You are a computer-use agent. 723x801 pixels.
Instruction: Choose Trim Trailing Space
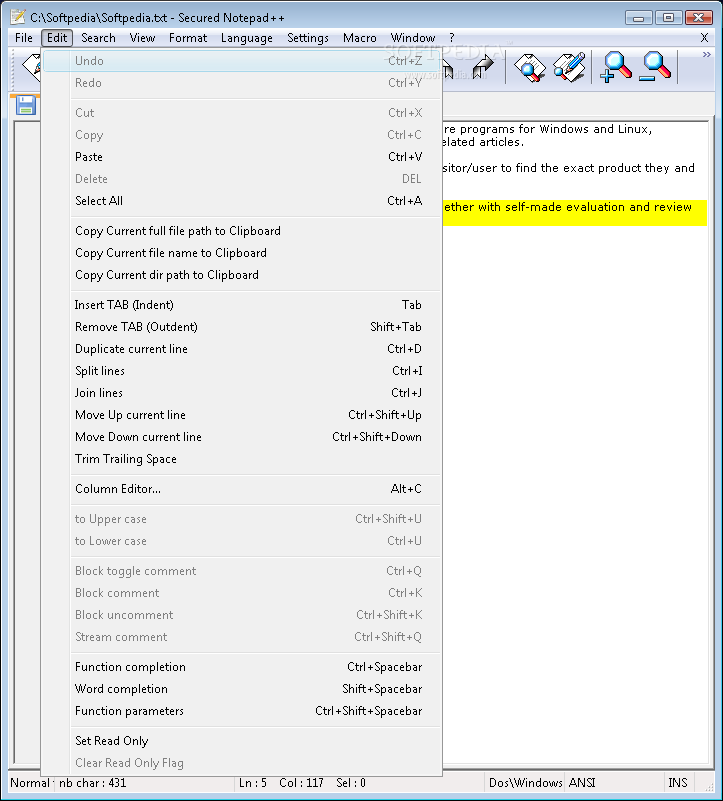coord(241,459)
